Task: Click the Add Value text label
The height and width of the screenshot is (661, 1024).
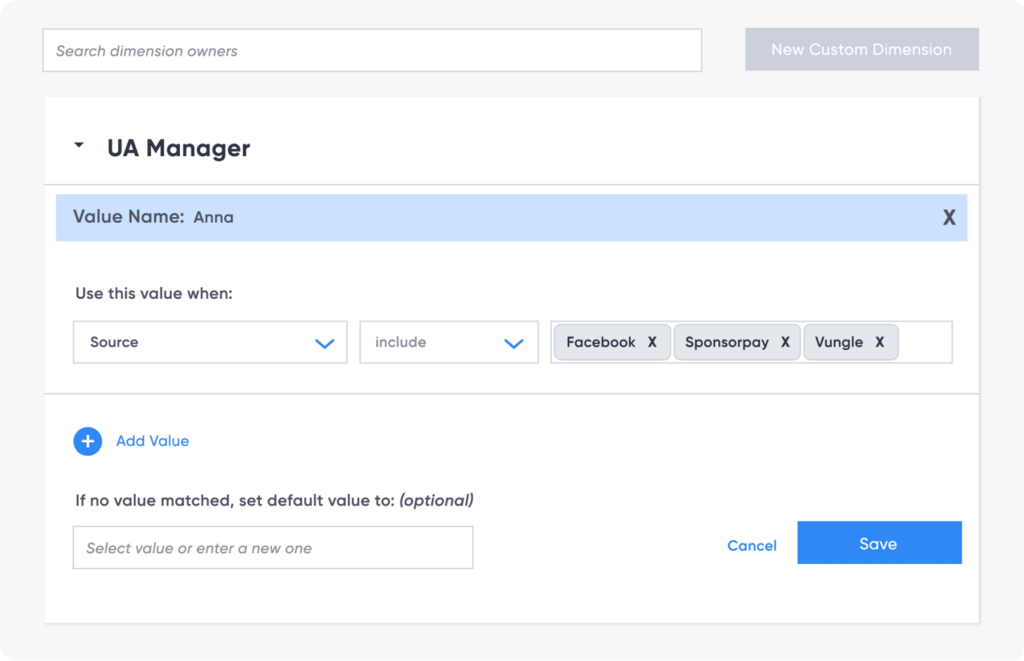Action: click(151, 441)
